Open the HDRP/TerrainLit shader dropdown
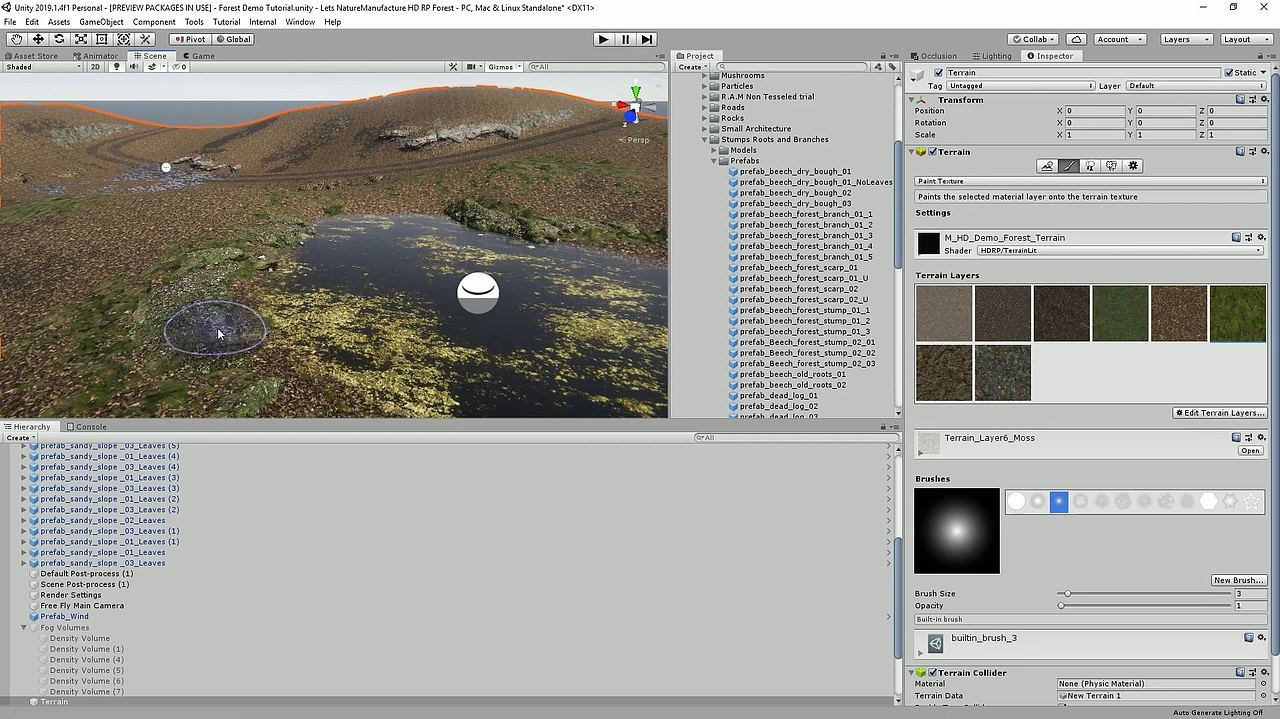The width and height of the screenshot is (1280, 719). tap(1120, 250)
